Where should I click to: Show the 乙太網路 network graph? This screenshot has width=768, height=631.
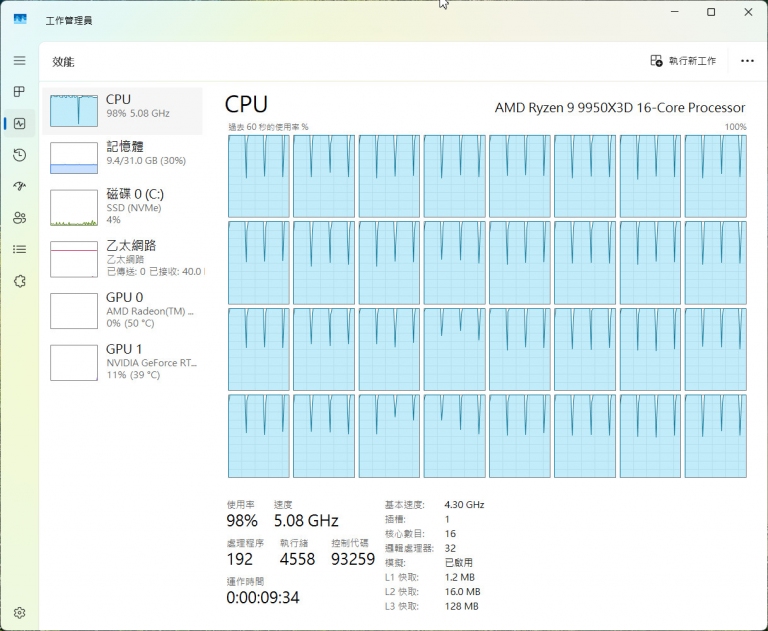coord(122,258)
